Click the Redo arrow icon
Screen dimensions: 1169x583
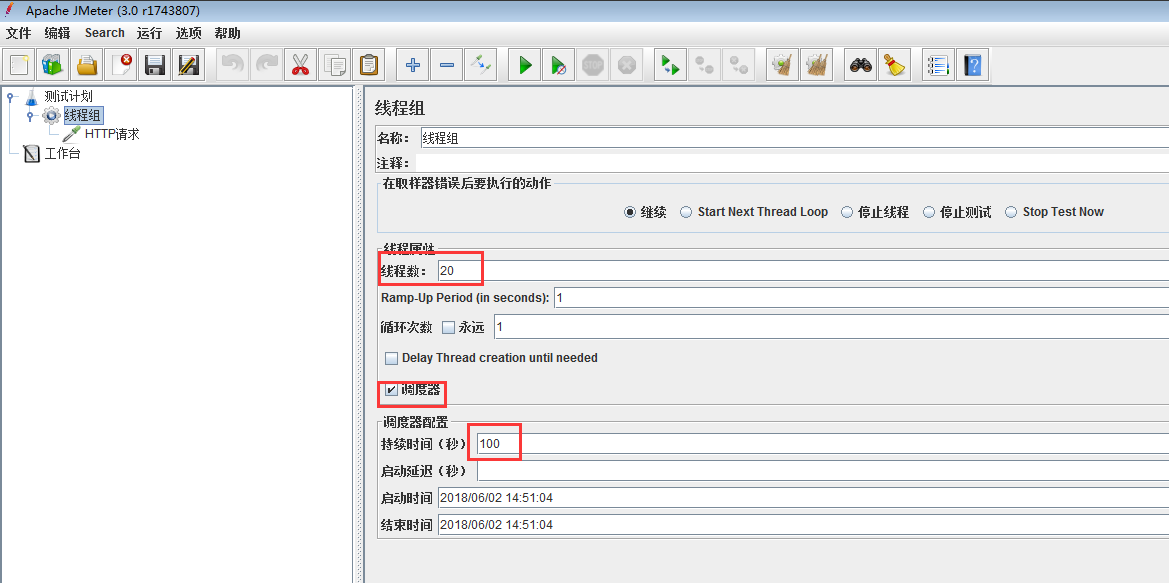tap(266, 65)
